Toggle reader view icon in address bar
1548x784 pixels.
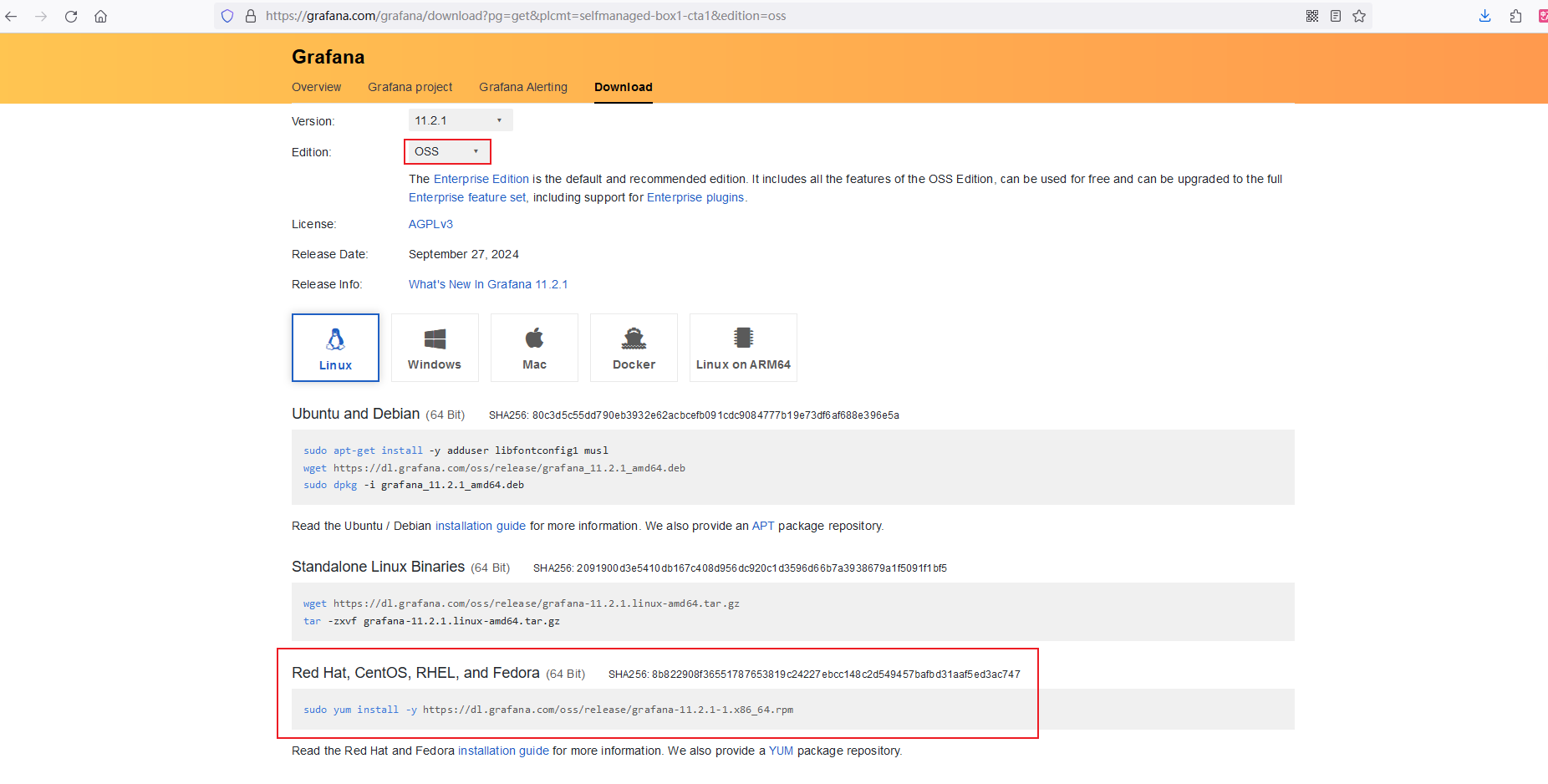coord(1336,16)
